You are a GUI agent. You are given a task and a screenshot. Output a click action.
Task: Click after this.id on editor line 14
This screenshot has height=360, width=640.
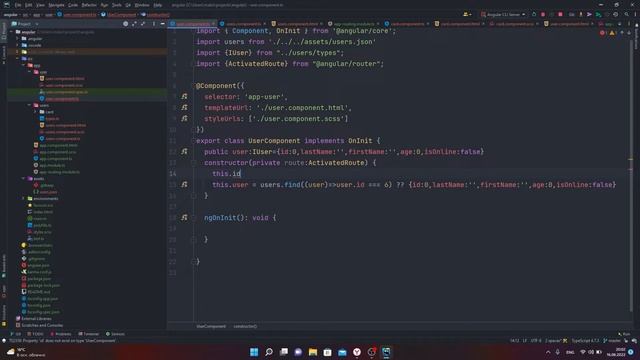(241, 173)
